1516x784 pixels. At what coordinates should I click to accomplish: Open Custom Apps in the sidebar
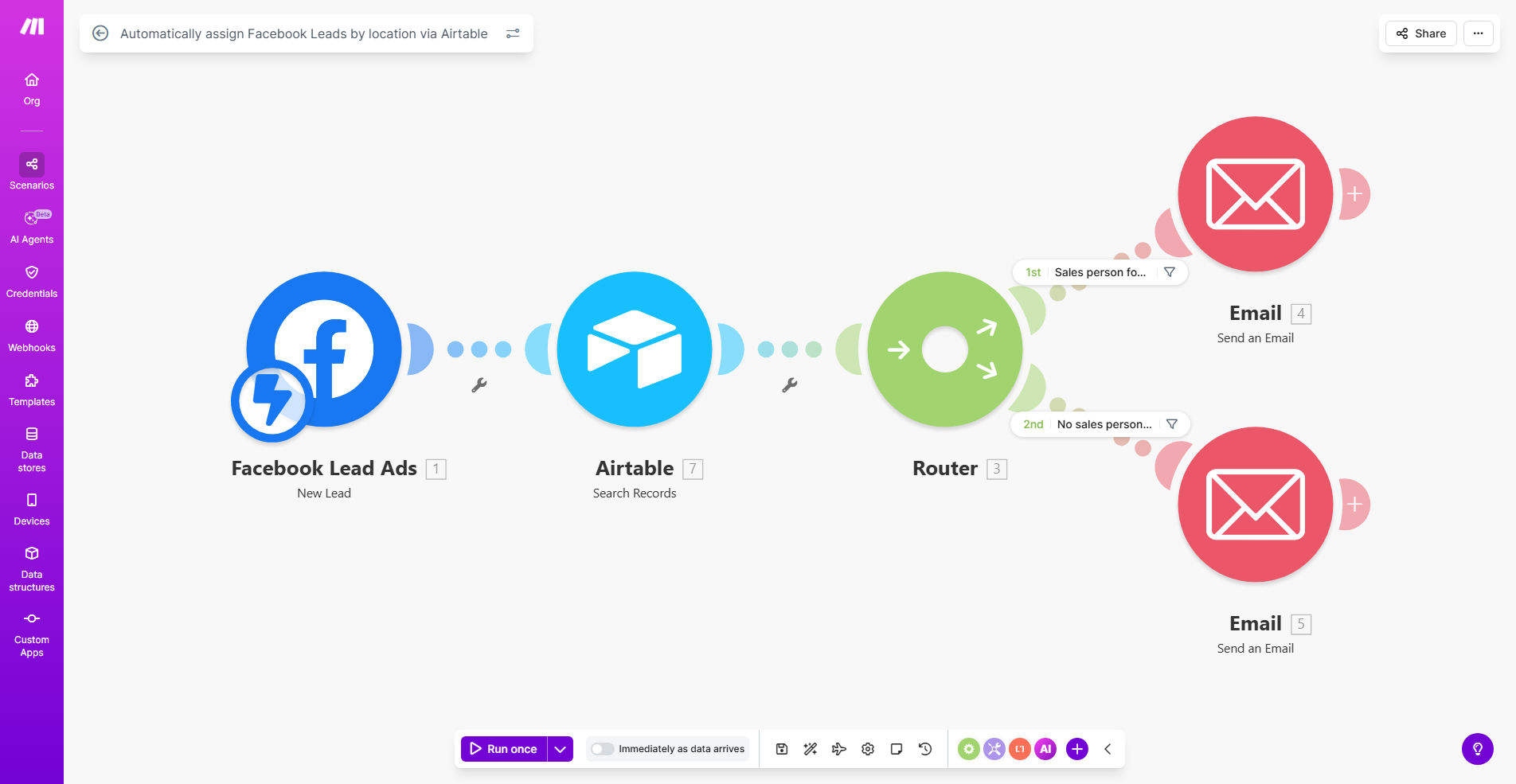[x=32, y=634]
